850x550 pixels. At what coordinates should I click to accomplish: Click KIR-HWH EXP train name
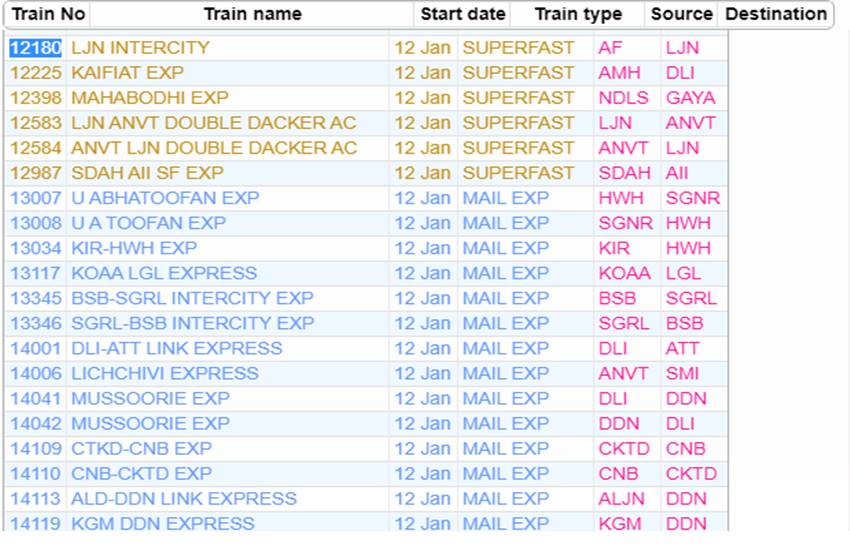[x=134, y=248]
